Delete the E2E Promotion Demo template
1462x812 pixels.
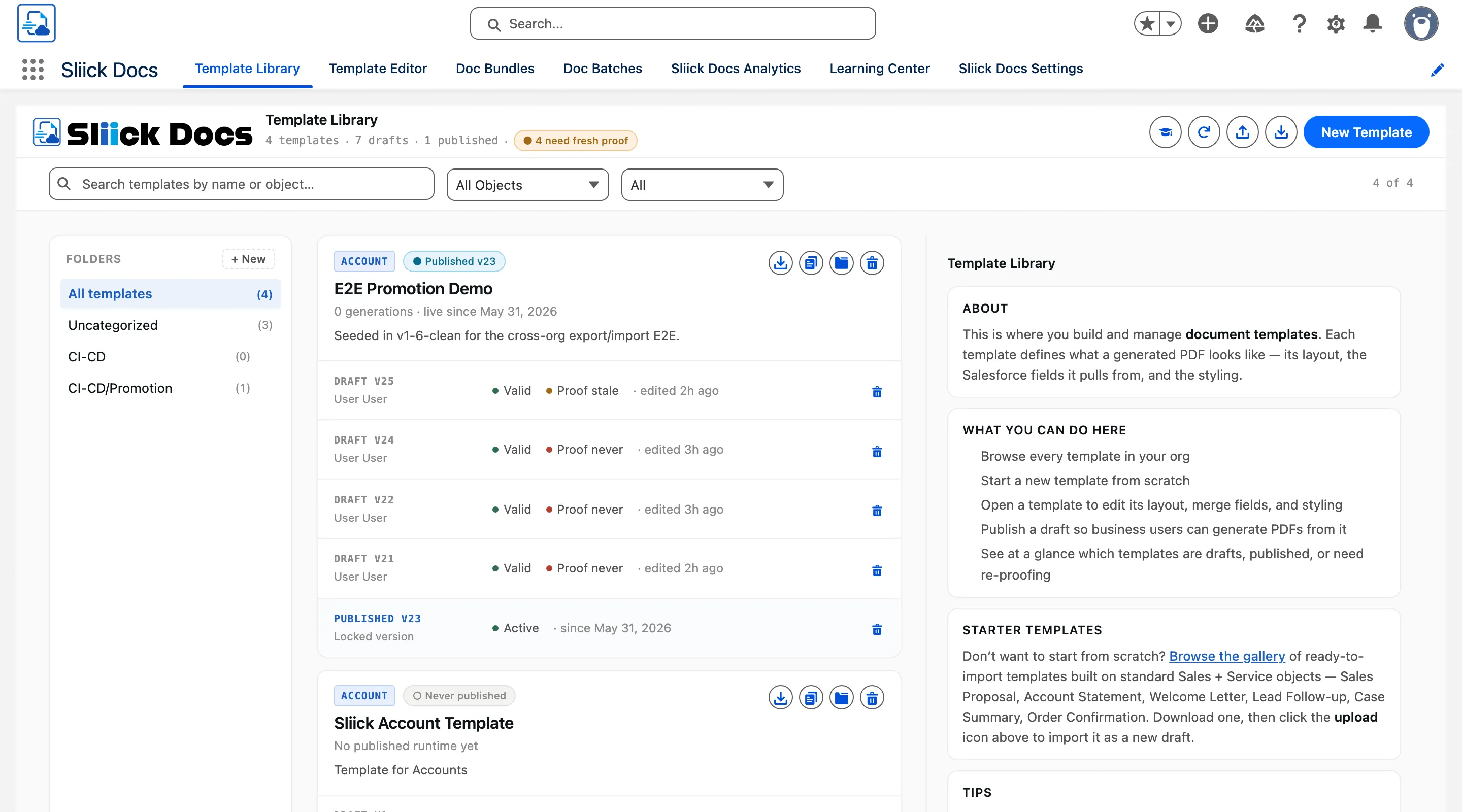pyautogui.click(x=872, y=263)
